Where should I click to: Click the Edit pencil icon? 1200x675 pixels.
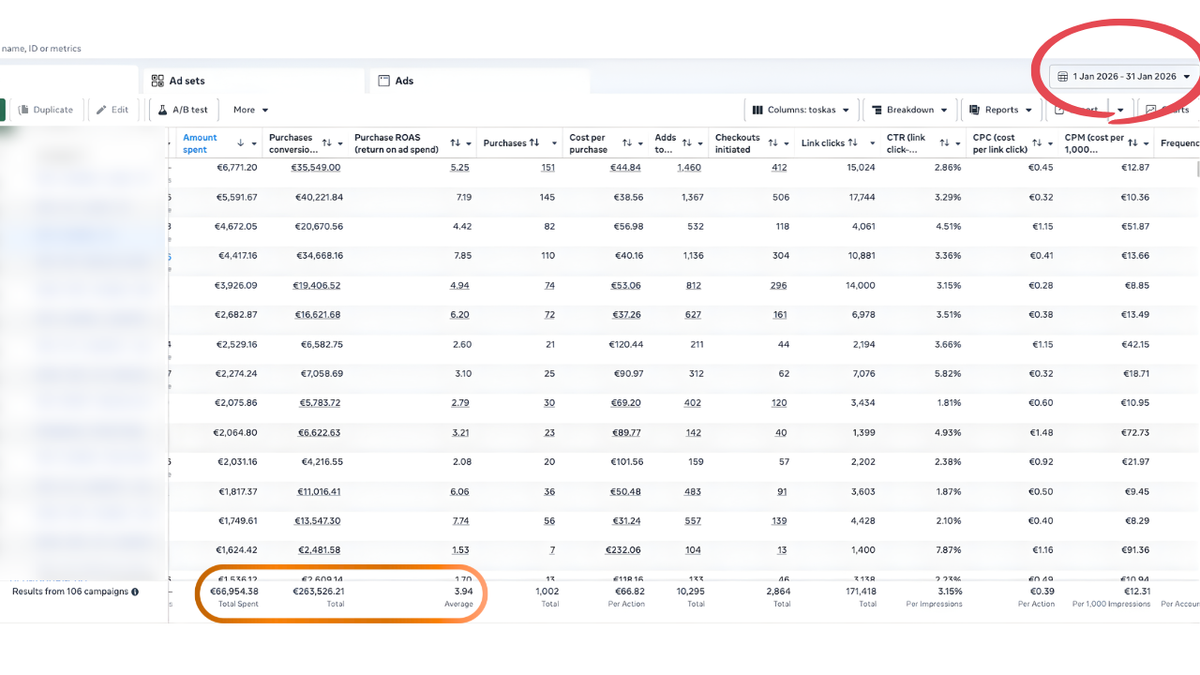pos(101,110)
